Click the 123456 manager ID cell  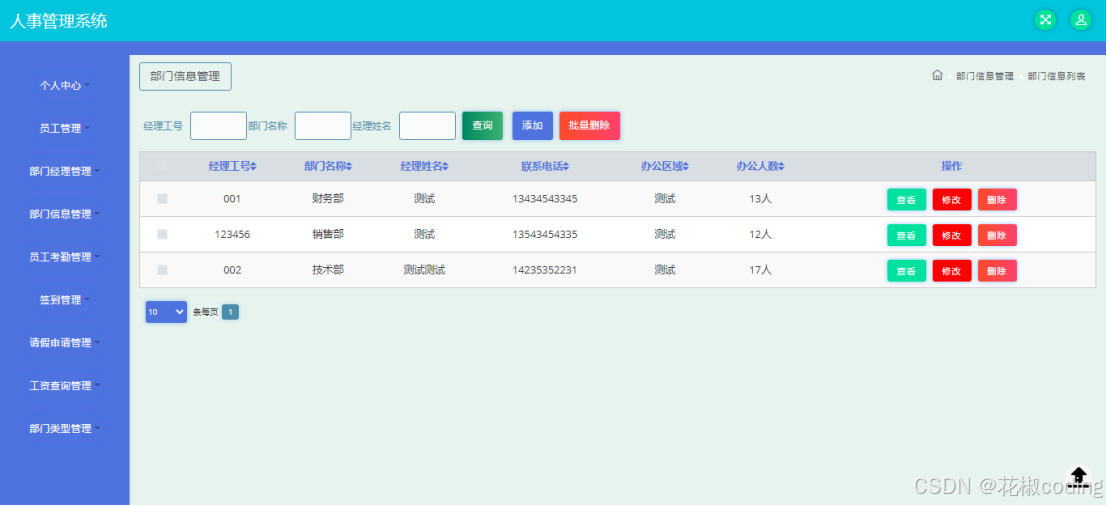(x=232, y=234)
